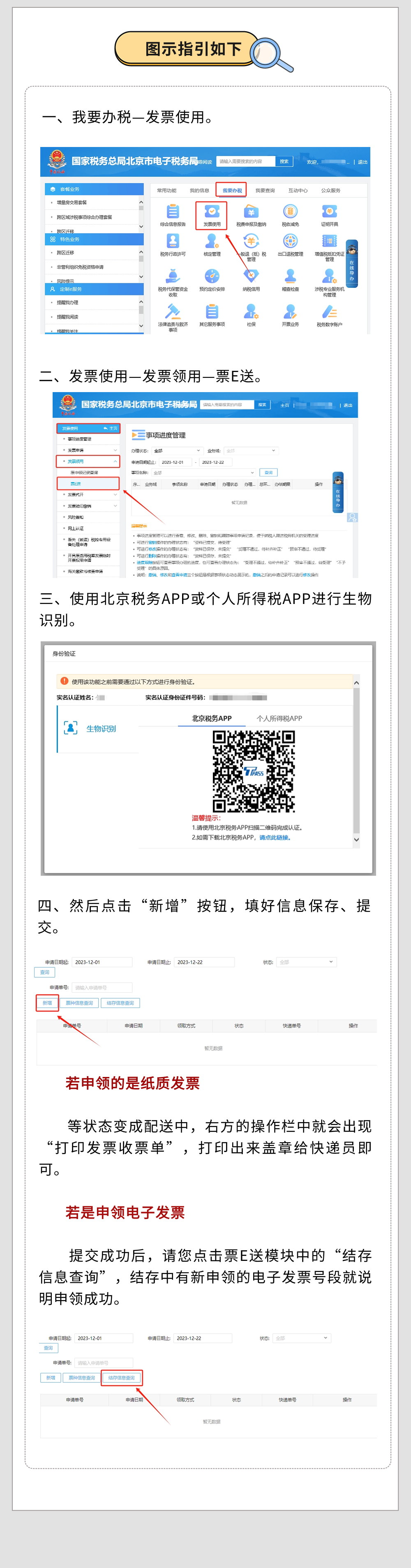
Task: Open the 核定管理 icon
Action: click(x=212, y=241)
